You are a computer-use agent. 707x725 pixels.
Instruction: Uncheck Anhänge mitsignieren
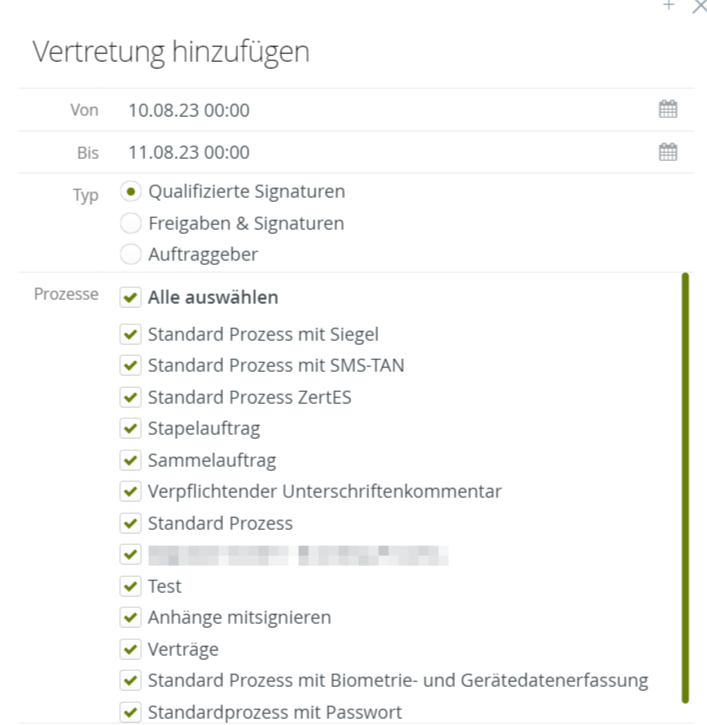click(129, 618)
